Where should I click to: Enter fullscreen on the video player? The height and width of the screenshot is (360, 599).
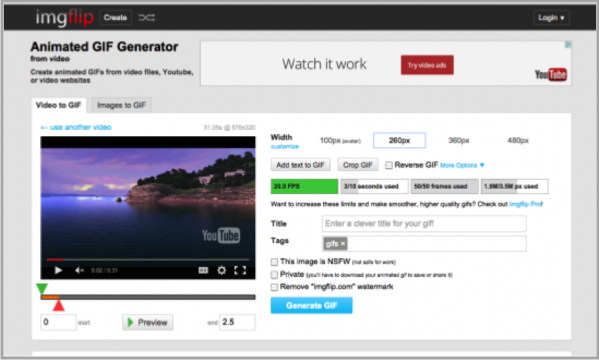tap(240, 270)
